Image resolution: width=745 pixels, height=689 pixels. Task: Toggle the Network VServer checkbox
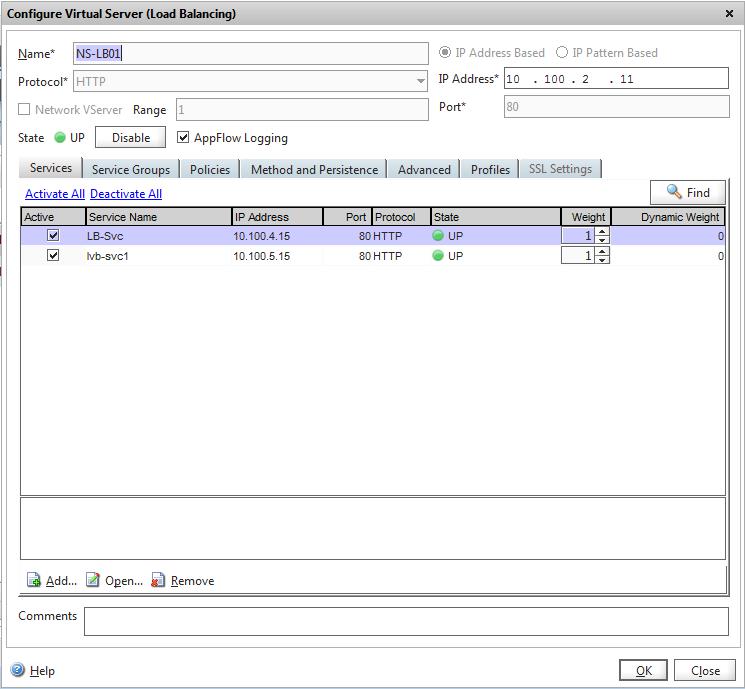pyautogui.click(x=24, y=109)
